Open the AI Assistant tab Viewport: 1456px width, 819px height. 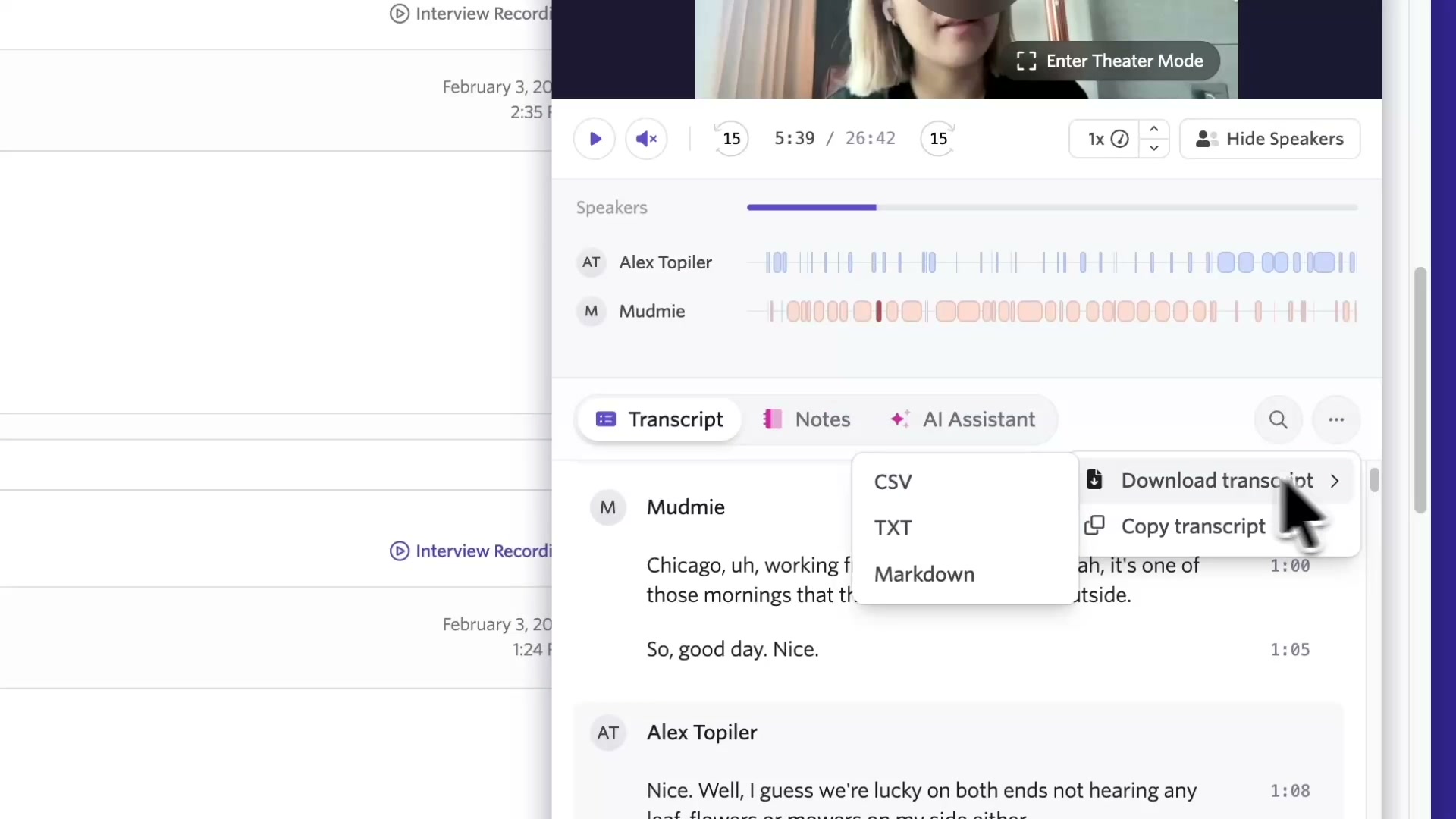(x=963, y=419)
